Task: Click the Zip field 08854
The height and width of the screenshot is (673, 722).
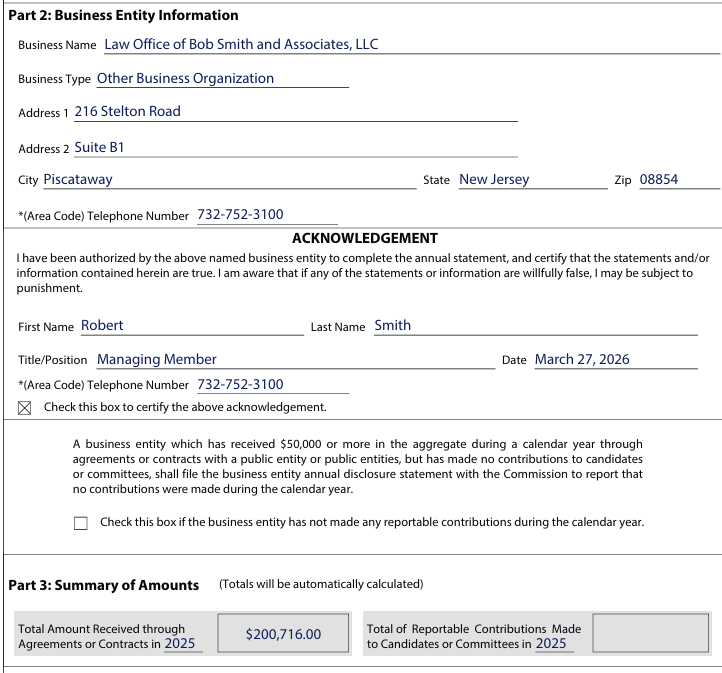Action: tap(679, 179)
